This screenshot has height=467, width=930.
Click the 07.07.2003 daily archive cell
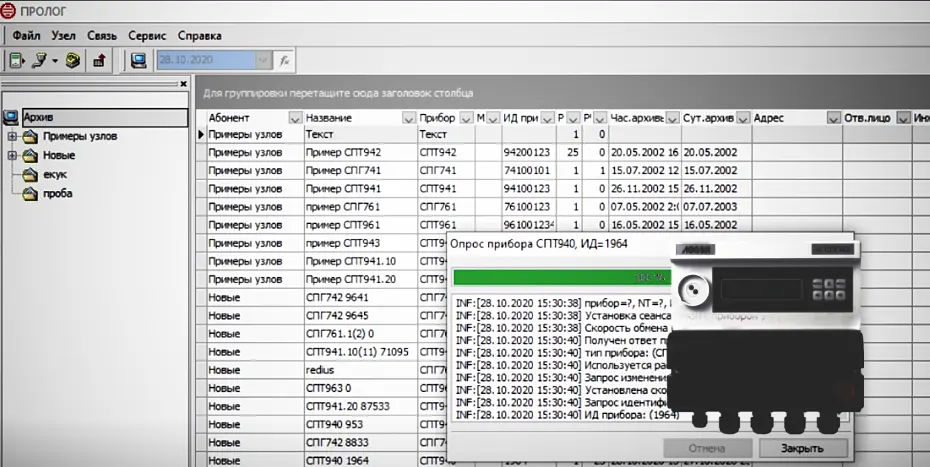pyautogui.click(x=716, y=207)
